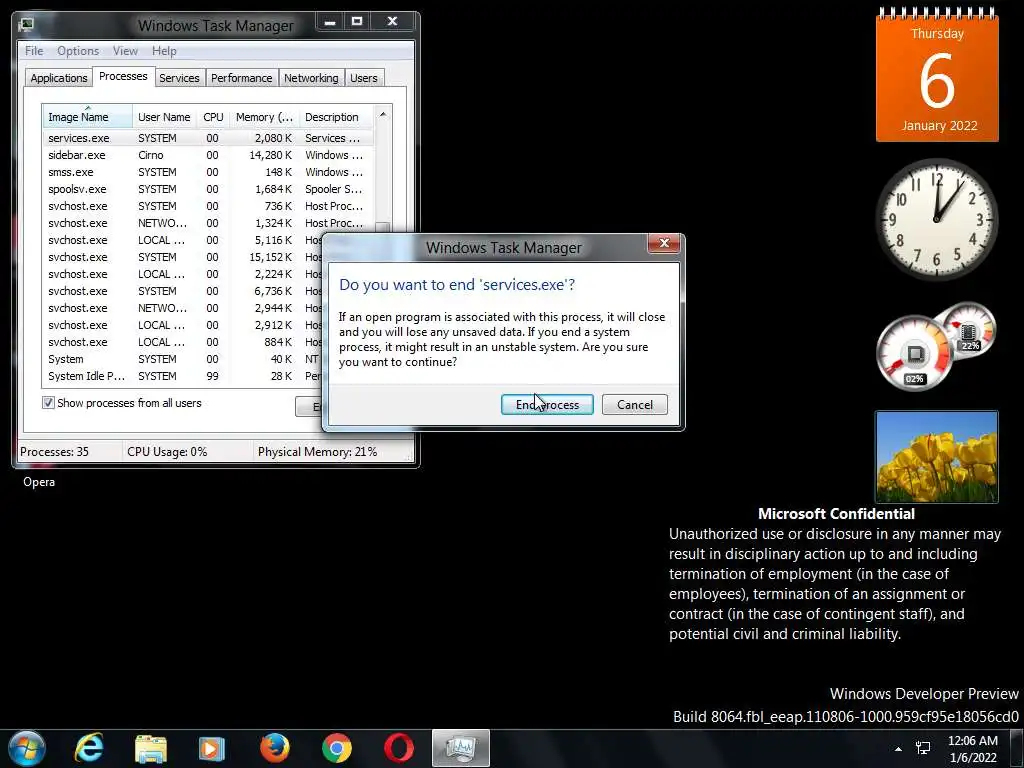Select svchost.exe row with 736 K memory
The height and width of the screenshot is (768, 1024).
pyautogui.click(x=208, y=206)
